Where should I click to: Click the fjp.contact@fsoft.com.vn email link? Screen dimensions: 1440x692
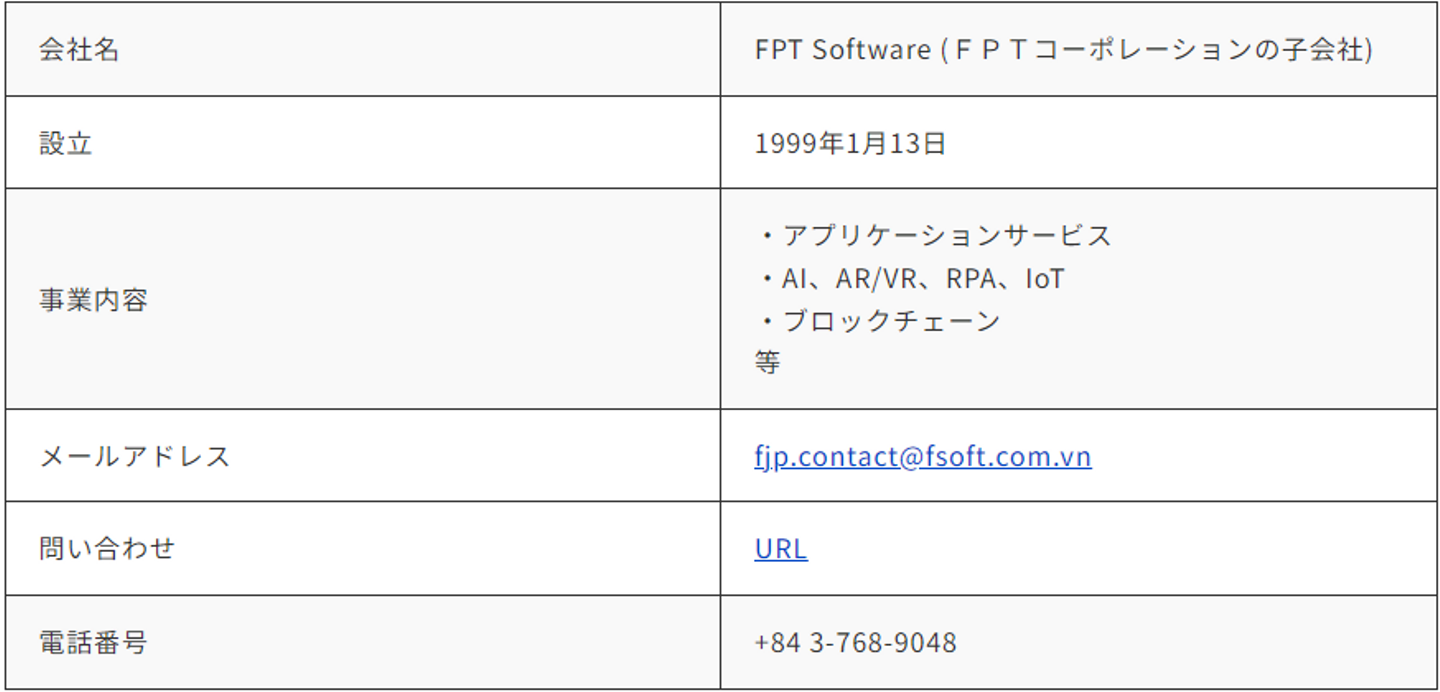click(922, 457)
